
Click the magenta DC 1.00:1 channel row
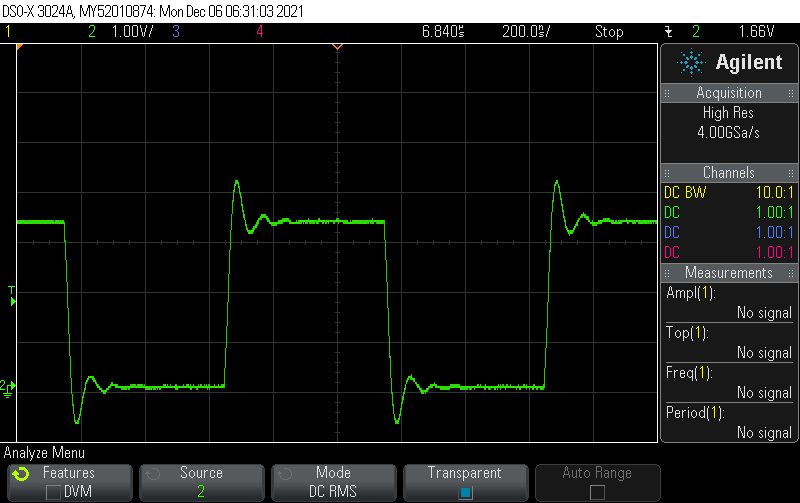click(x=729, y=252)
